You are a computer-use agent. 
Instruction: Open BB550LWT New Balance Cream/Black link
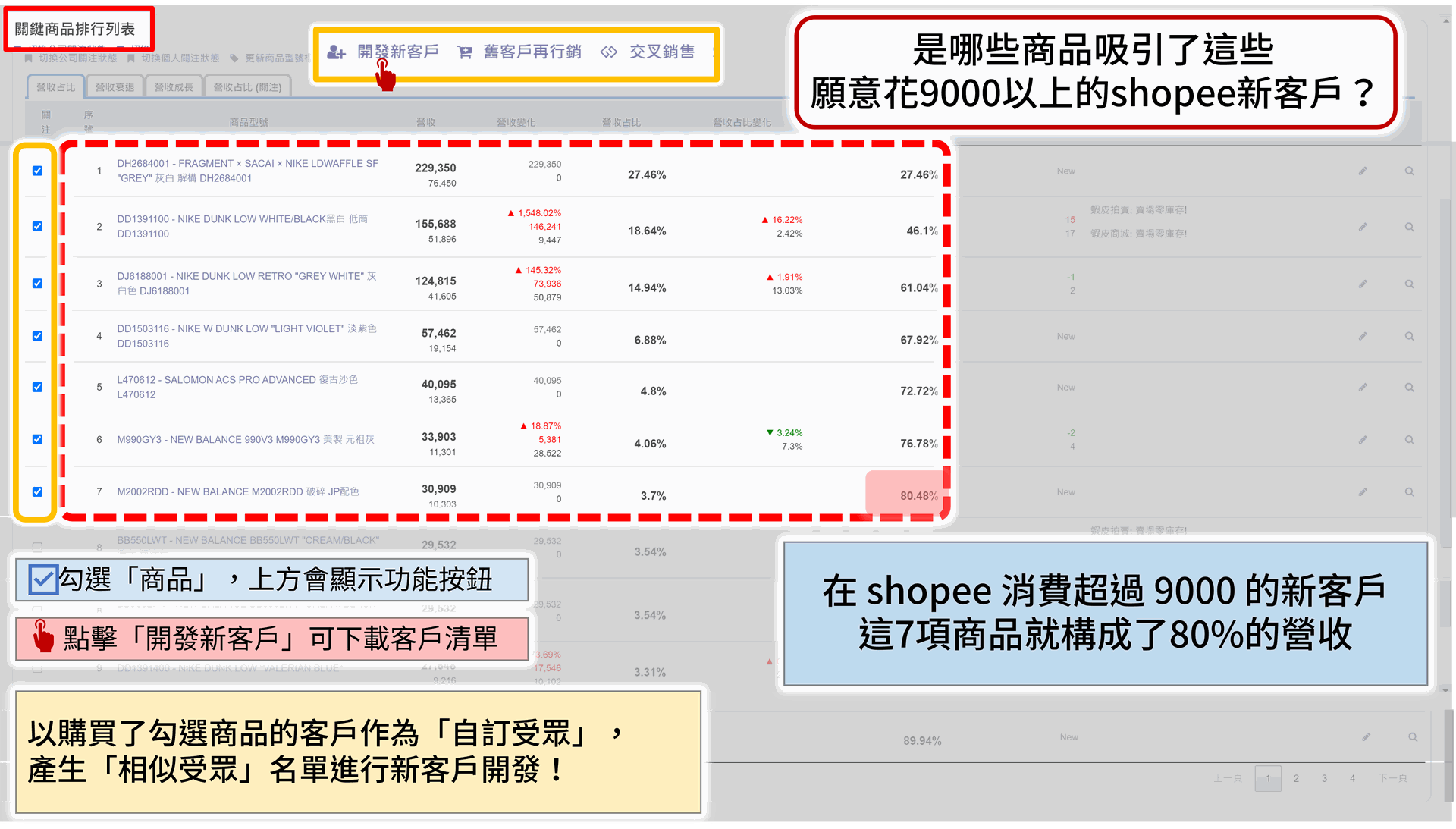click(248, 540)
